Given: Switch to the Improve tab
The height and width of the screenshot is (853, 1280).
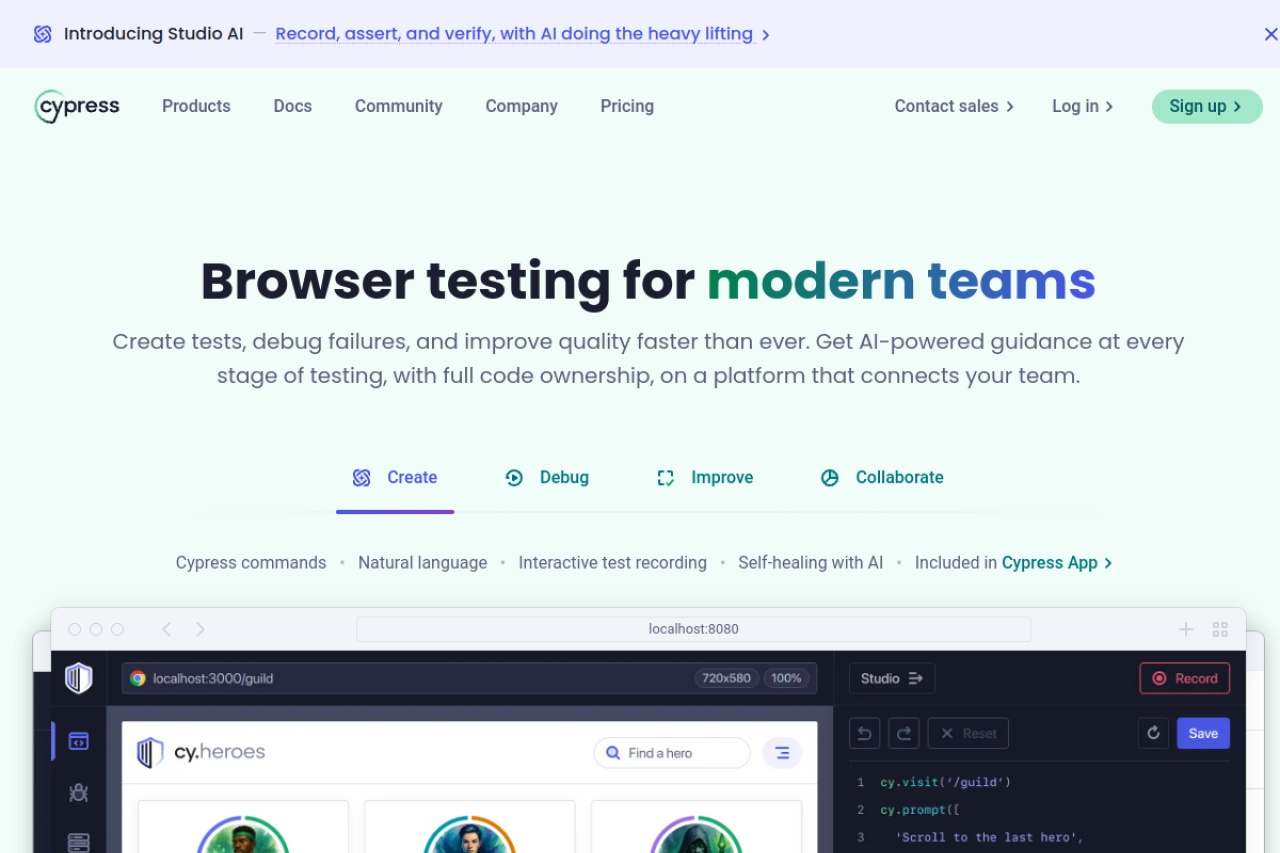Looking at the screenshot, I should tap(705, 478).
